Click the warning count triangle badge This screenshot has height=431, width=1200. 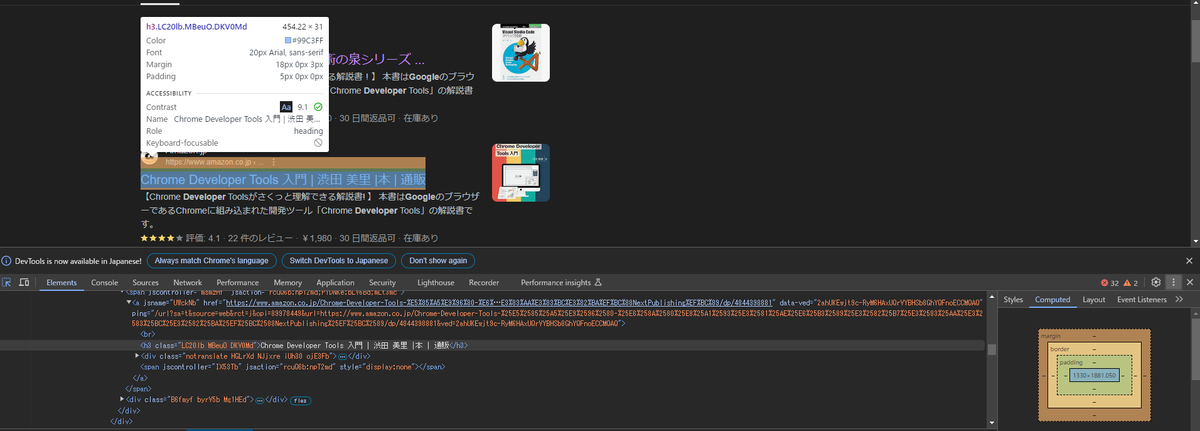point(1131,283)
